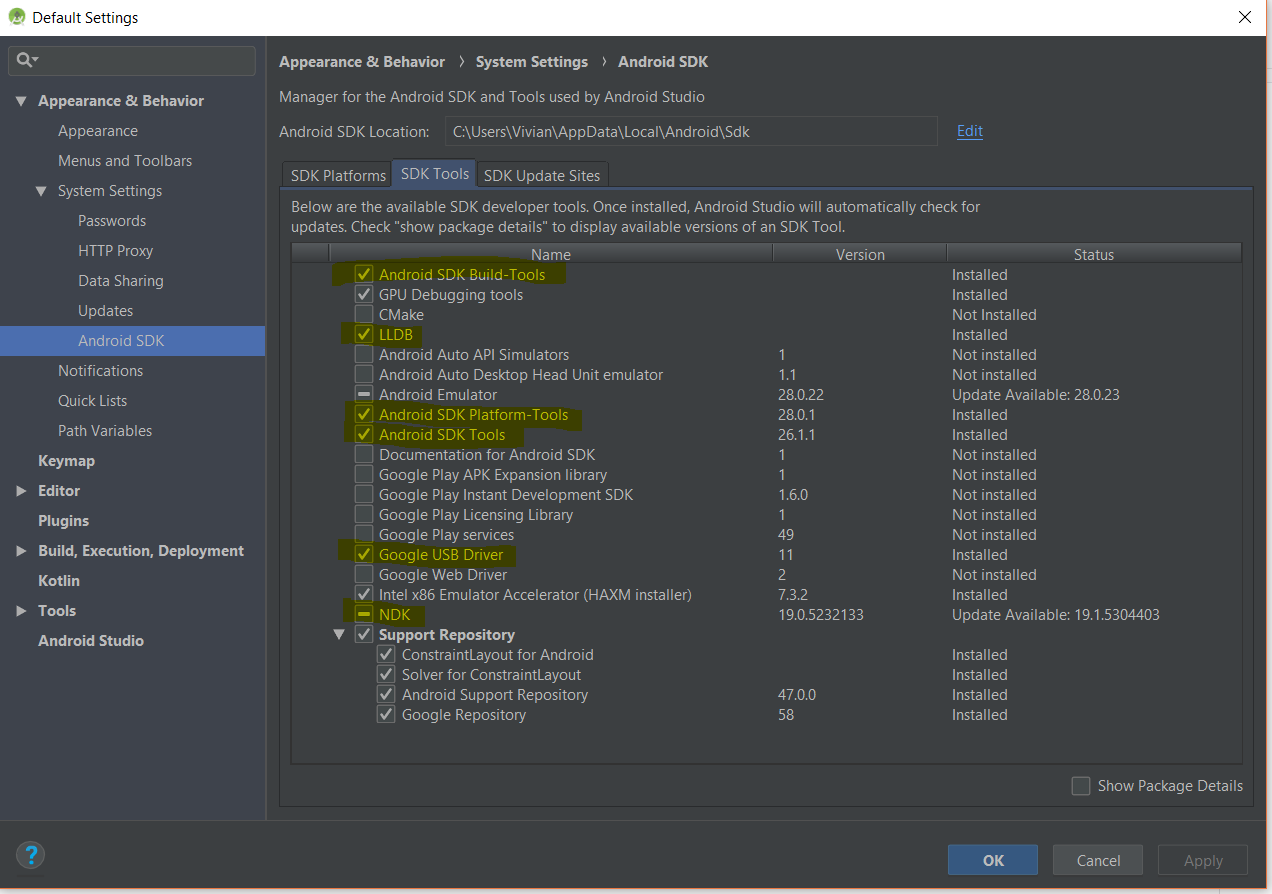Uncheck Intel x86 Emulator Accelerator checkbox
This screenshot has height=894, width=1272.
click(364, 594)
